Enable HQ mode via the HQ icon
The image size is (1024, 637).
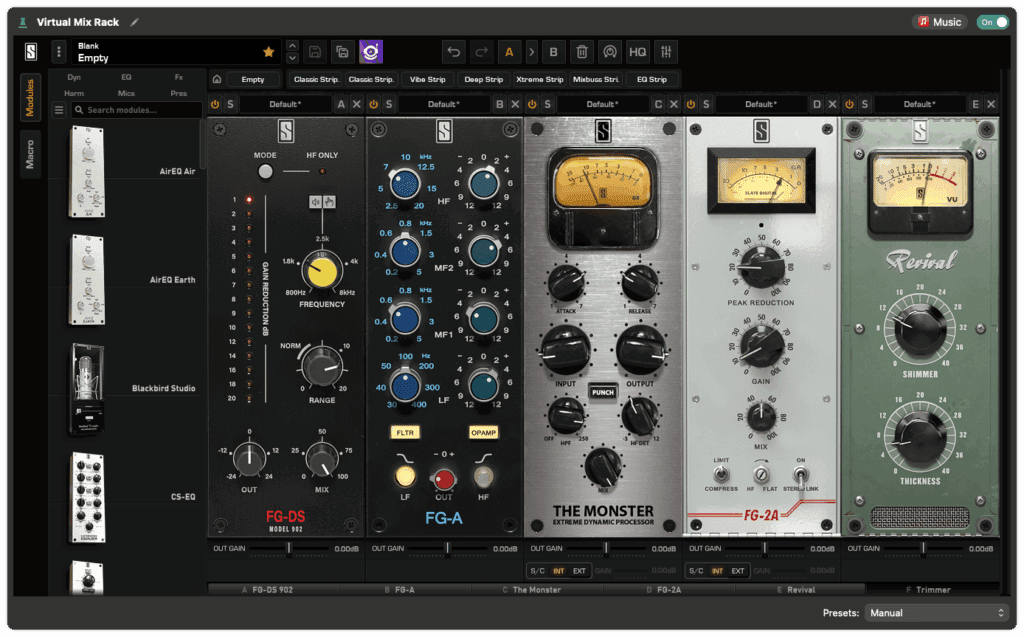(x=637, y=51)
